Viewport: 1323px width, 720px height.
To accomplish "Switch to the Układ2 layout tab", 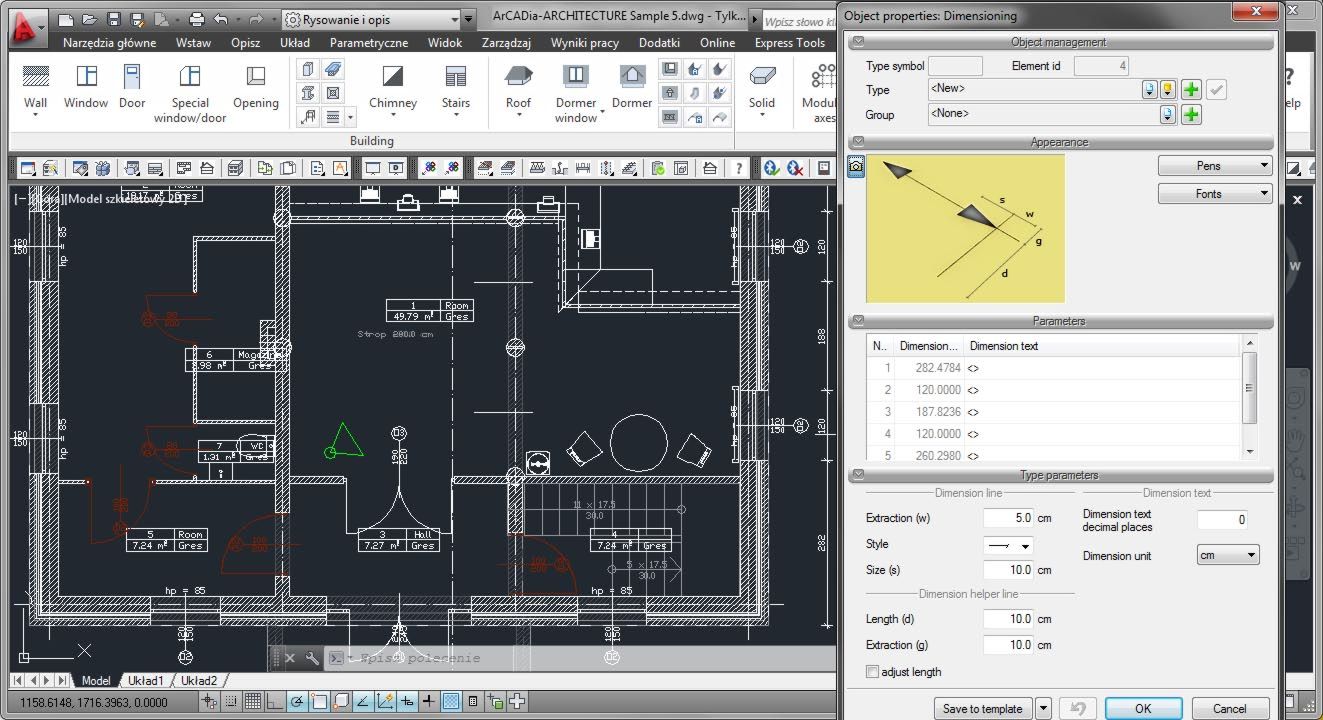I will (x=199, y=681).
